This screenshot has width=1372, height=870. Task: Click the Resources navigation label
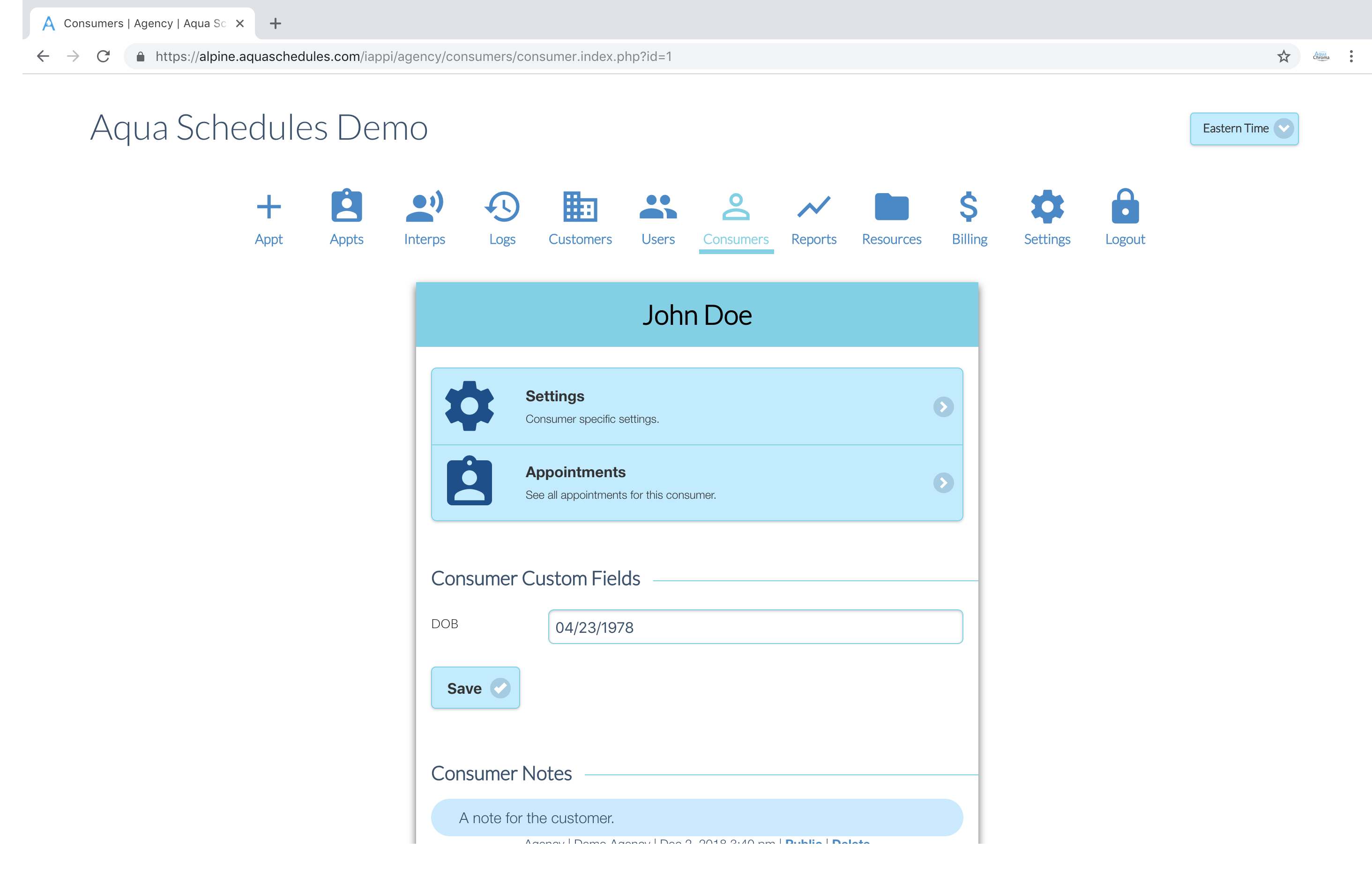click(892, 240)
